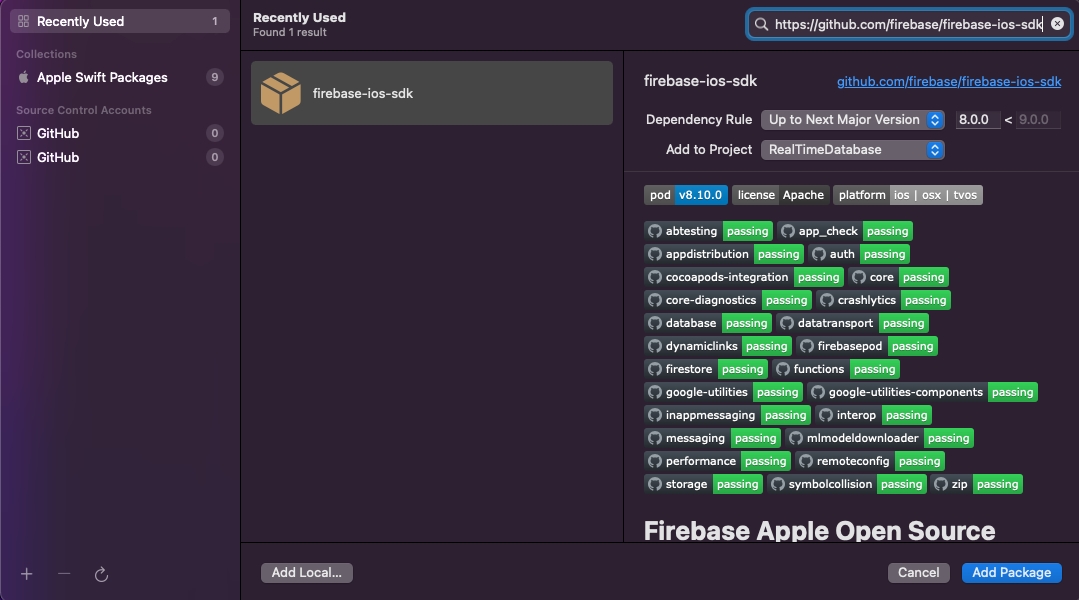Clear the search field with the x icon

coord(1057,24)
